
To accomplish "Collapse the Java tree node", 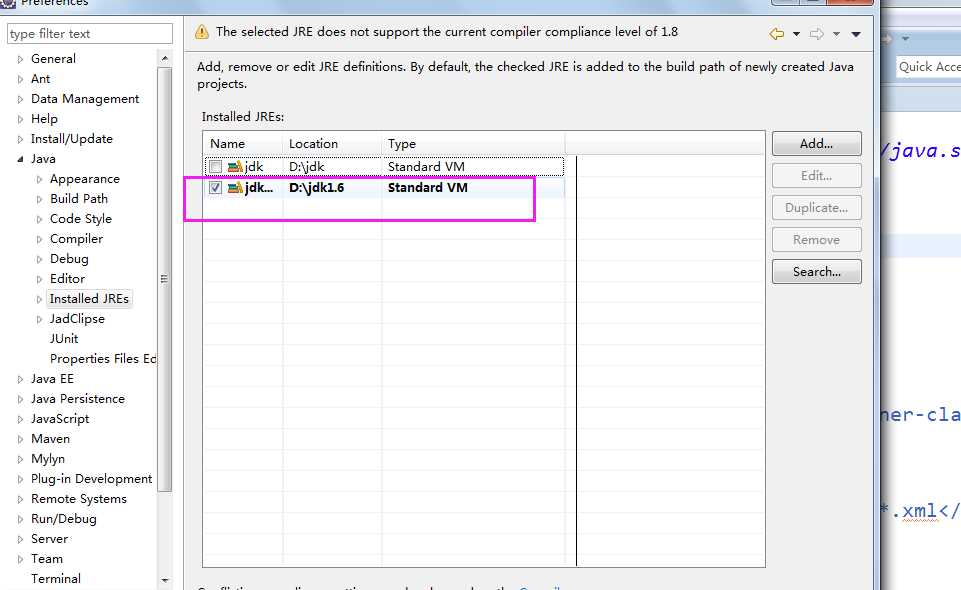I will (x=20, y=159).
